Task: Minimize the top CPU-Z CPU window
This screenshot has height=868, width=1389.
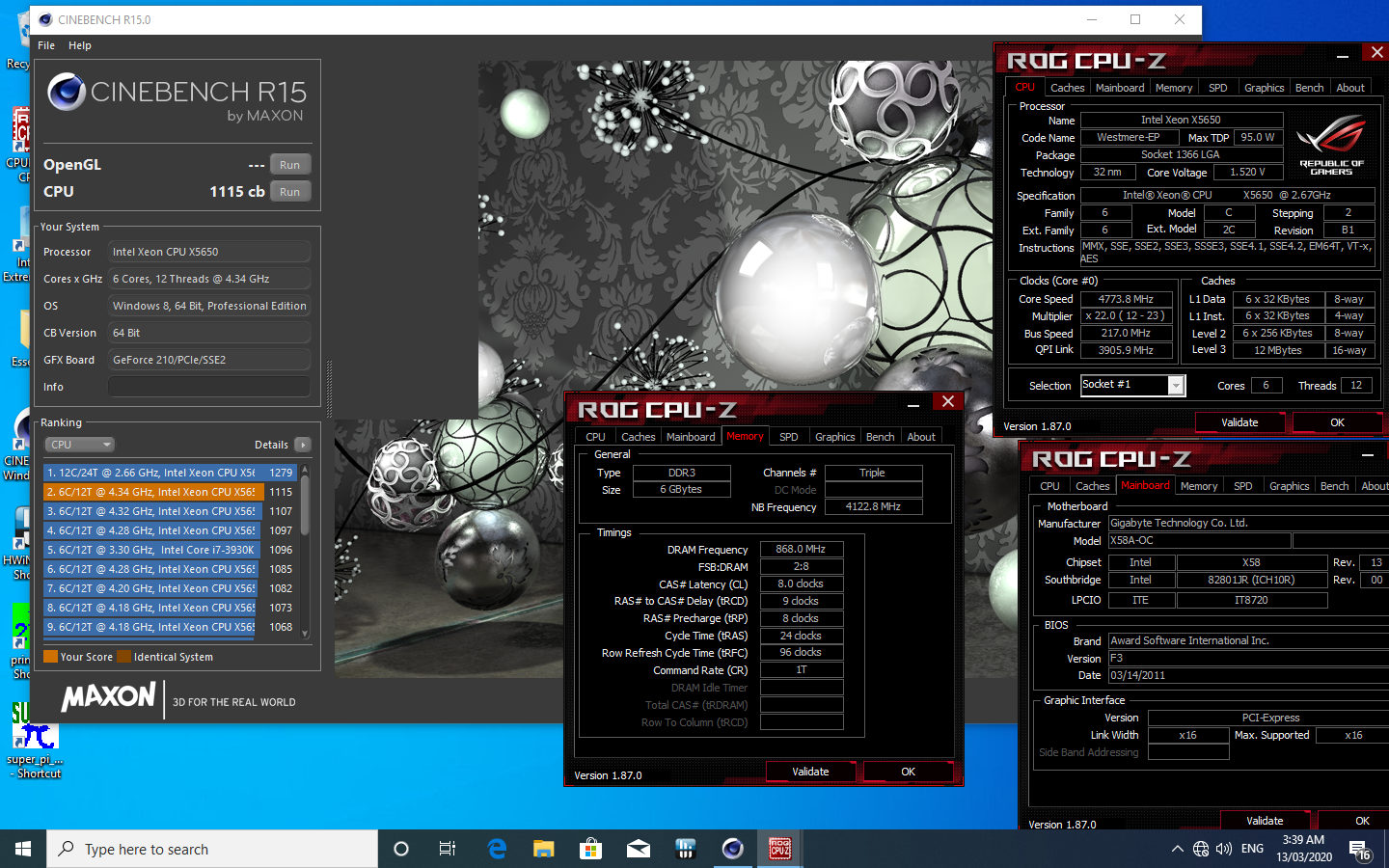Action: click(1342, 56)
